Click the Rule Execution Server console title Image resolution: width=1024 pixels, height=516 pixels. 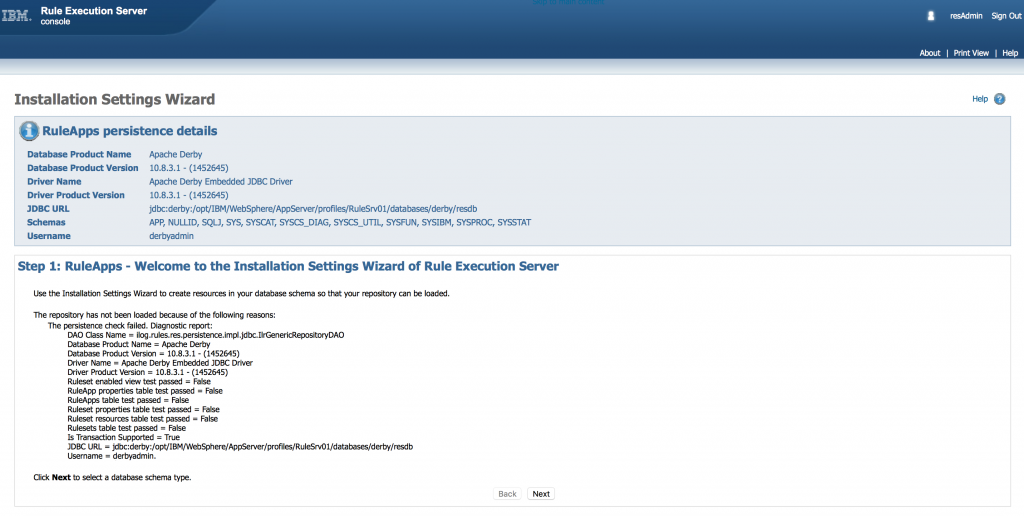tap(93, 16)
